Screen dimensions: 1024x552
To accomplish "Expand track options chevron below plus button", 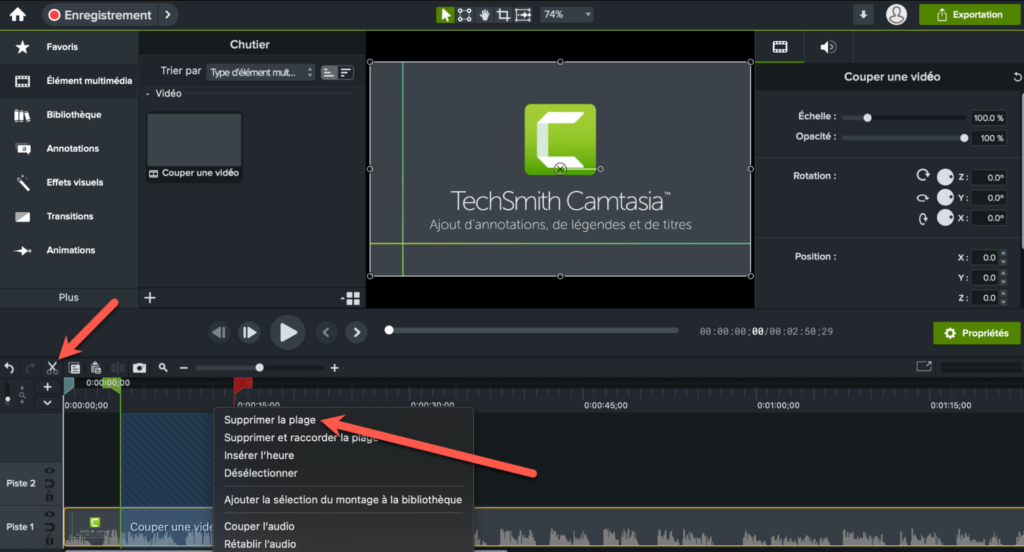I will [47, 403].
